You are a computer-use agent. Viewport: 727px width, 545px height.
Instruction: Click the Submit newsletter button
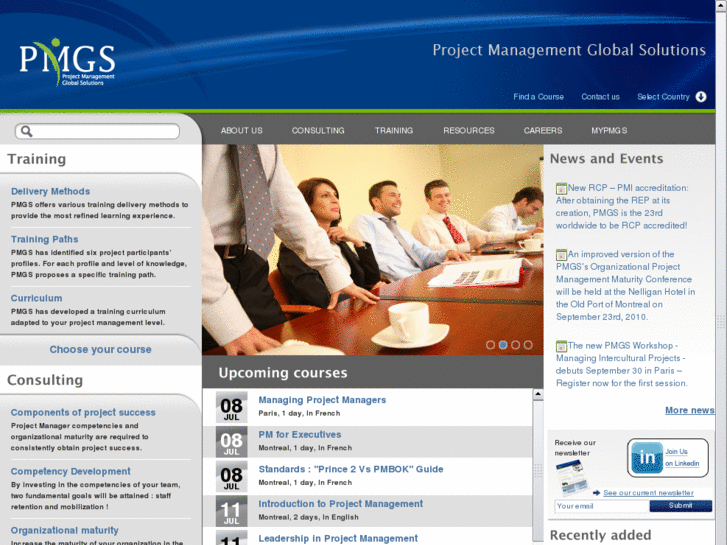(x=681, y=506)
